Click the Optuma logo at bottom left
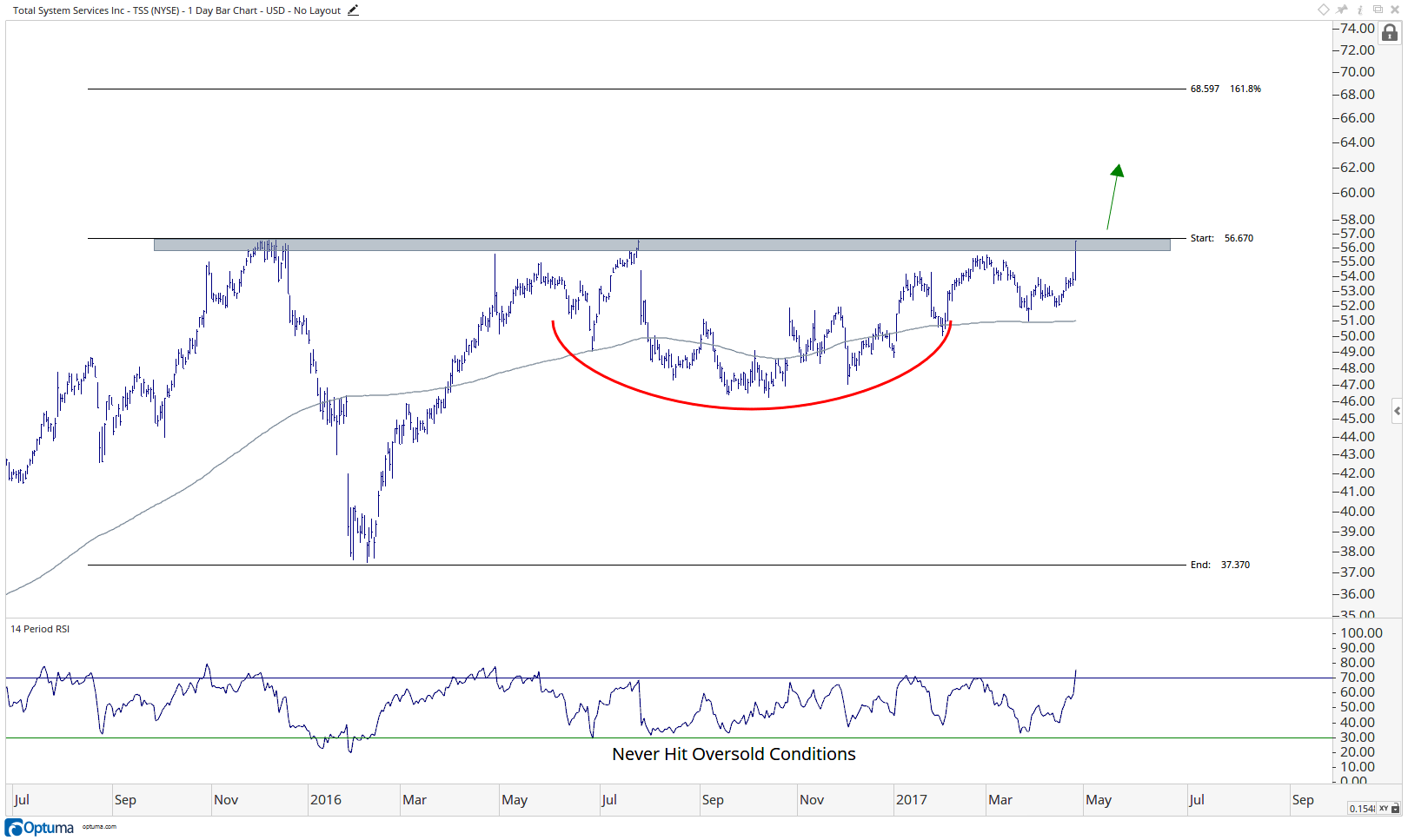The width and height of the screenshot is (1408, 840). (x=40, y=828)
